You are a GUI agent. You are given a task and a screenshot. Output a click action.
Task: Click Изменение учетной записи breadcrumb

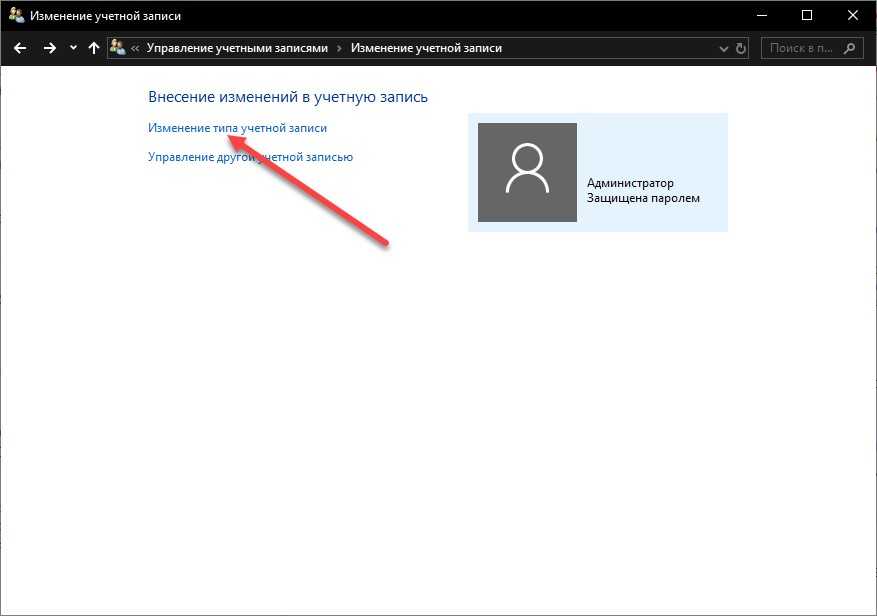pos(426,48)
